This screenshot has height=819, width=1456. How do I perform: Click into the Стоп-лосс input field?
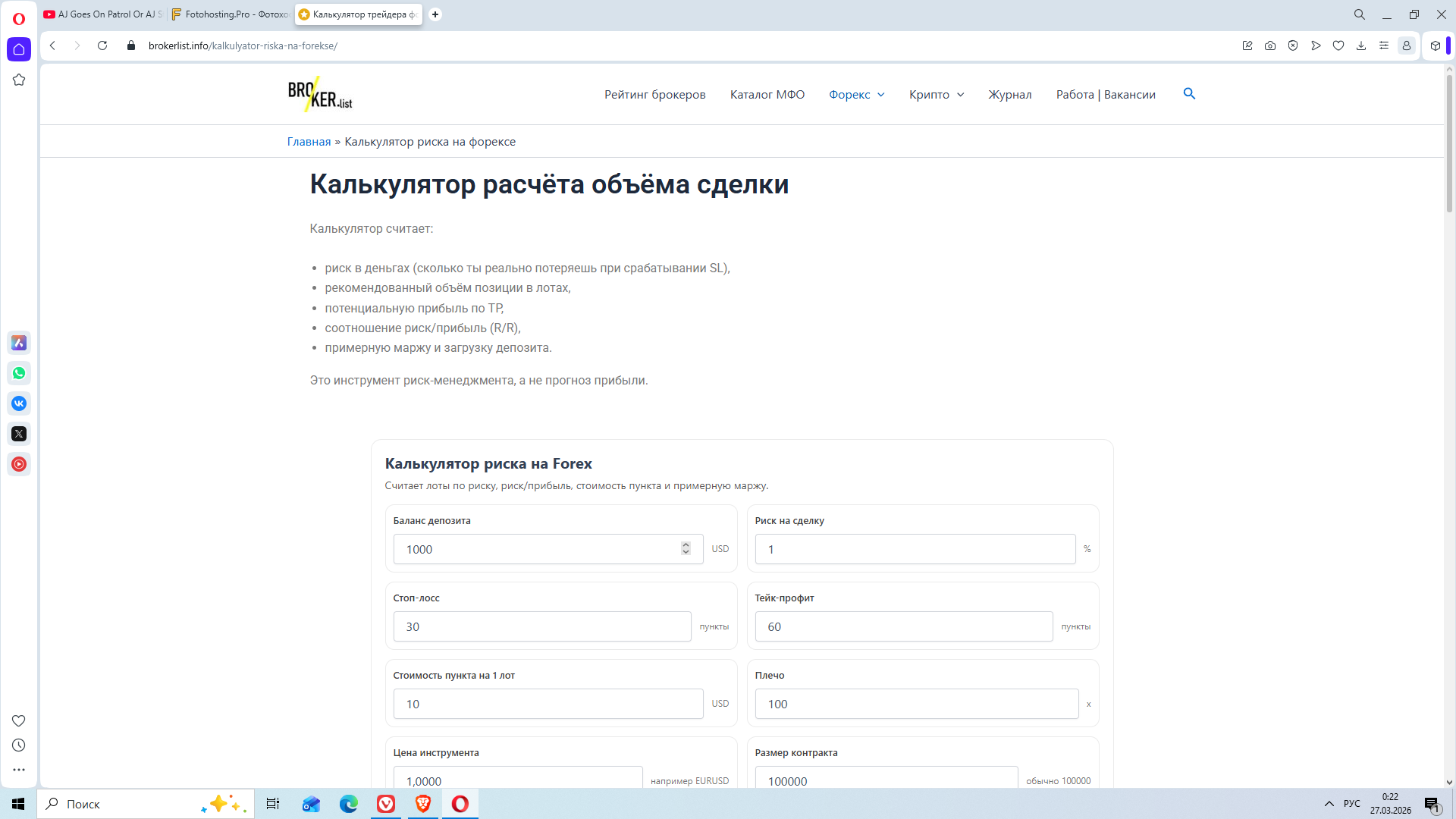click(x=541, y=626)
